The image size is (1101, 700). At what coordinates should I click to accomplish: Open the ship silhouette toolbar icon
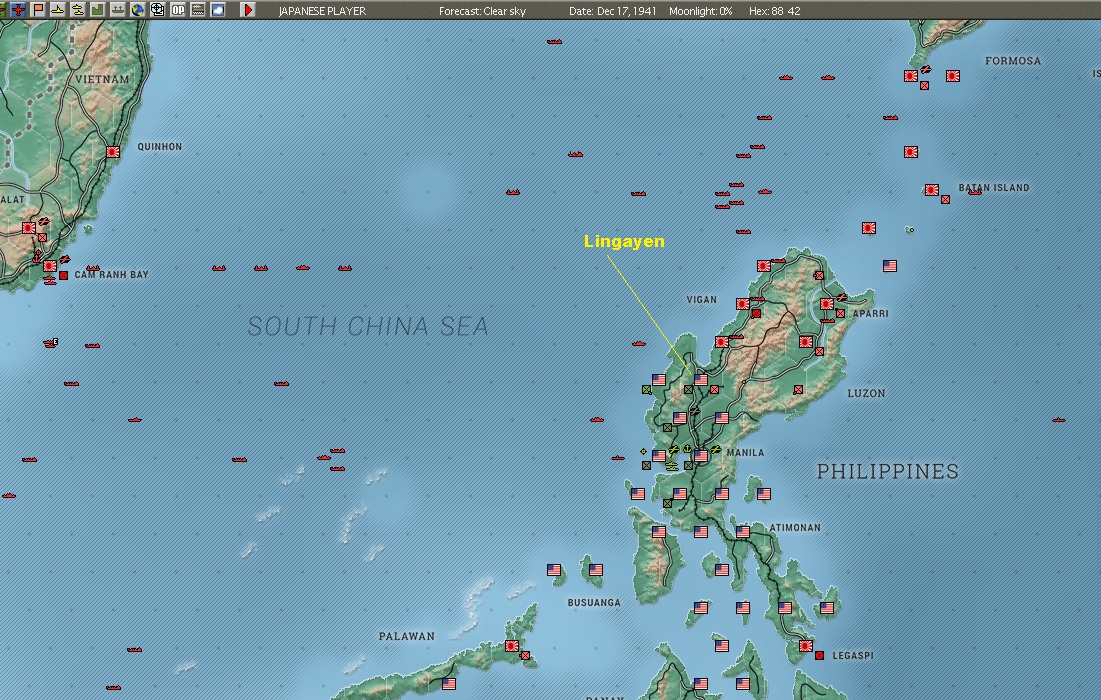[x=117, y=10]
